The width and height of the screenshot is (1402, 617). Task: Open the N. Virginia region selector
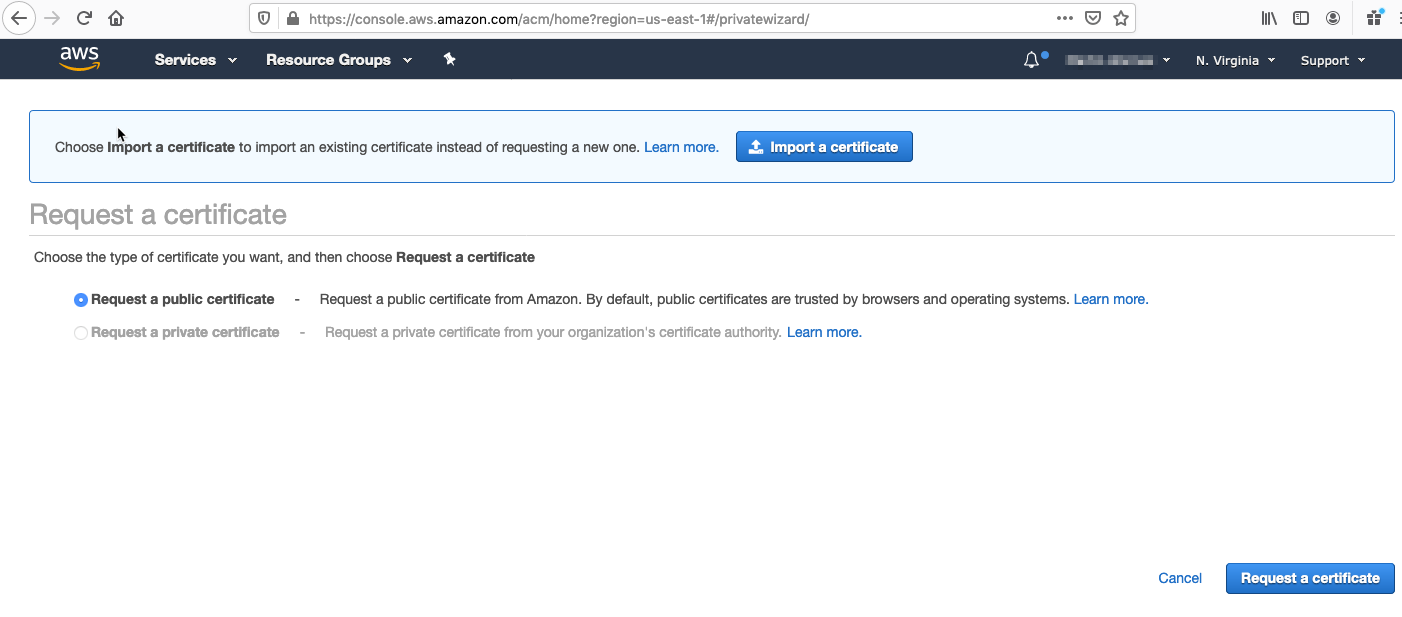point(1235,60)
